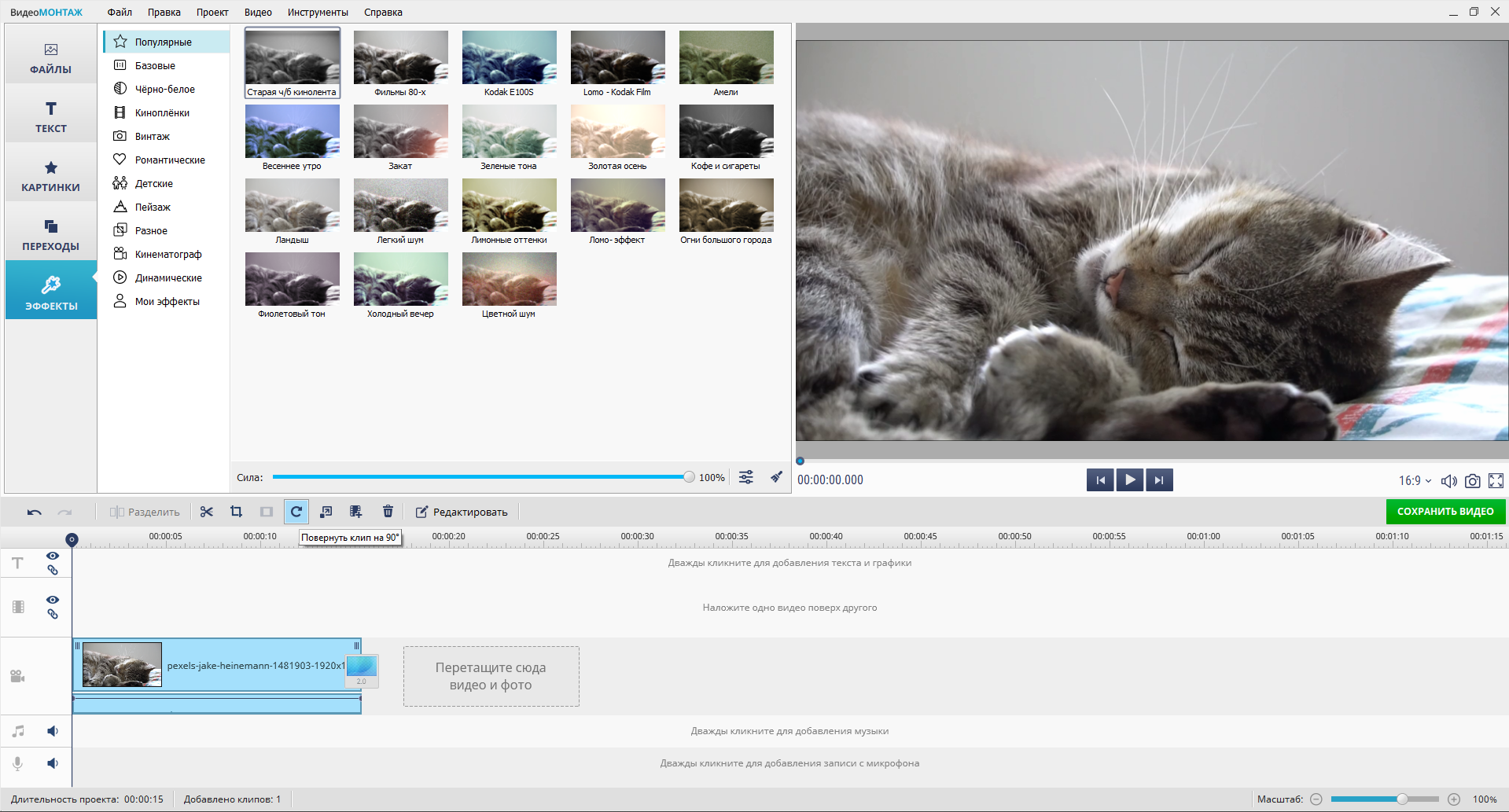Select the crop tool icon

[x=236, y=513]
